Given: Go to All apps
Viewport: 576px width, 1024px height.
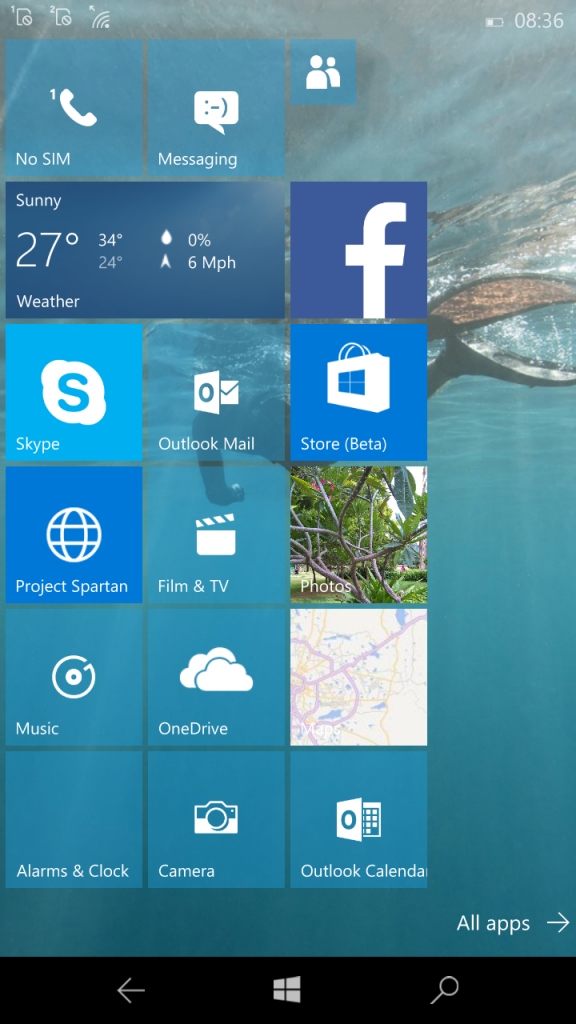Looking at the screenshot, I should (513, 923).
